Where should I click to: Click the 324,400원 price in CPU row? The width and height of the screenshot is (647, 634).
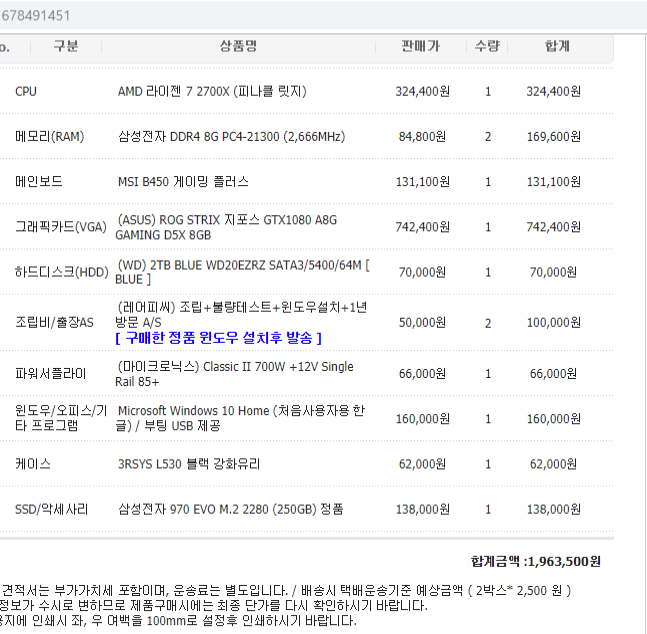click(x=423, y=91)
